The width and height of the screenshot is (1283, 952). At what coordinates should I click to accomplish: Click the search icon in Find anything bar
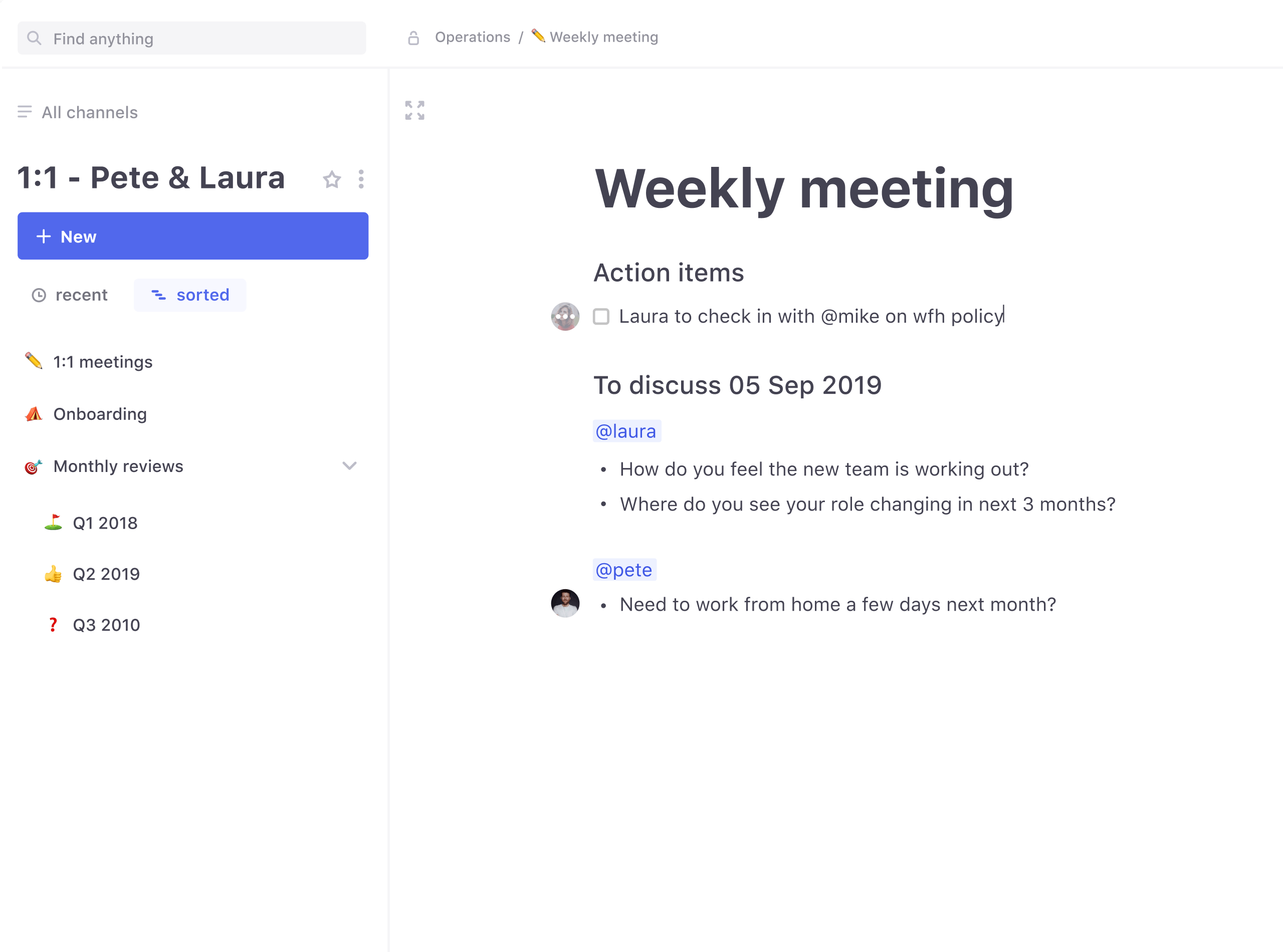point(34,38)
